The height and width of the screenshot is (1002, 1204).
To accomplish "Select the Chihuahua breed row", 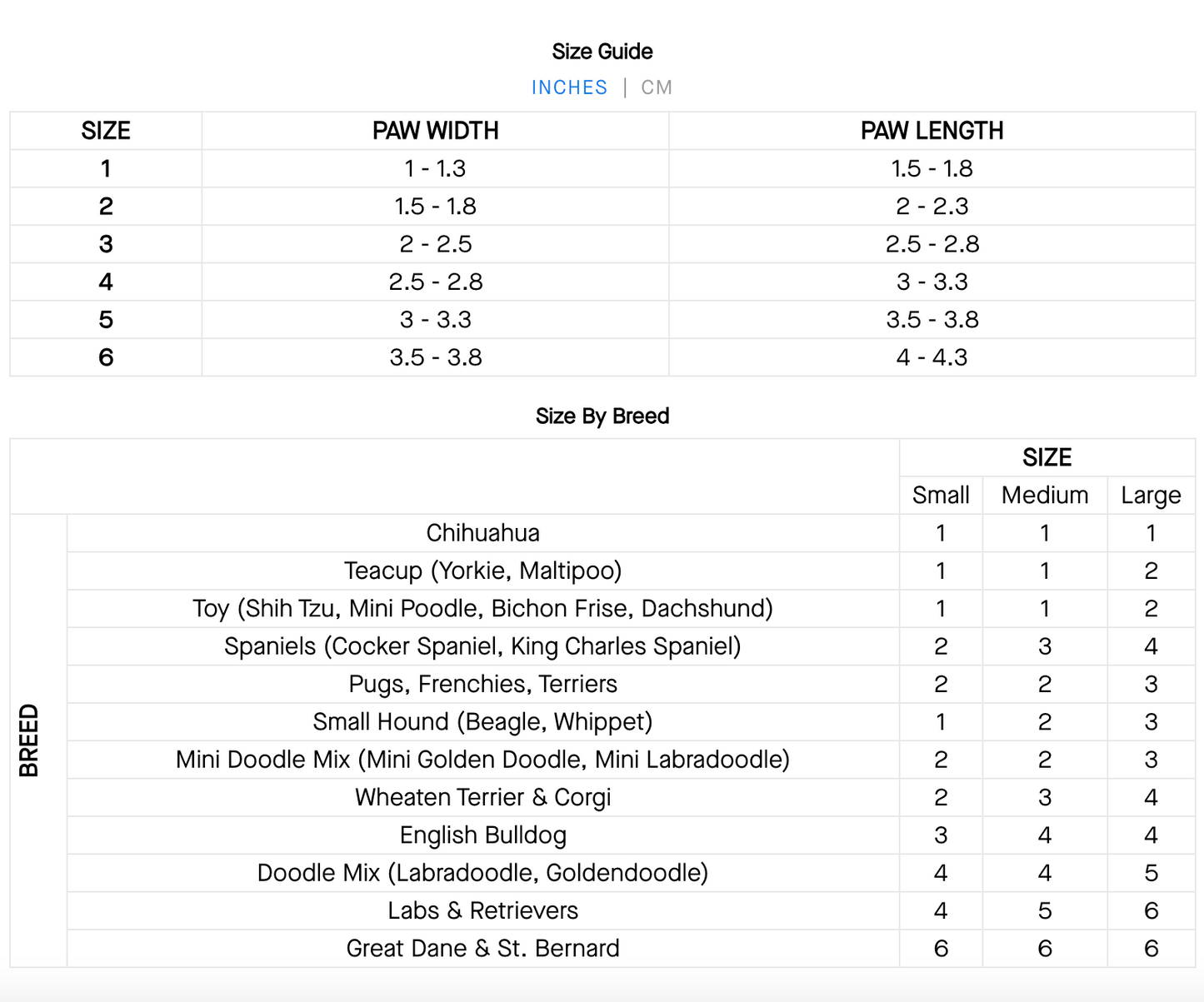I will 482,533.
